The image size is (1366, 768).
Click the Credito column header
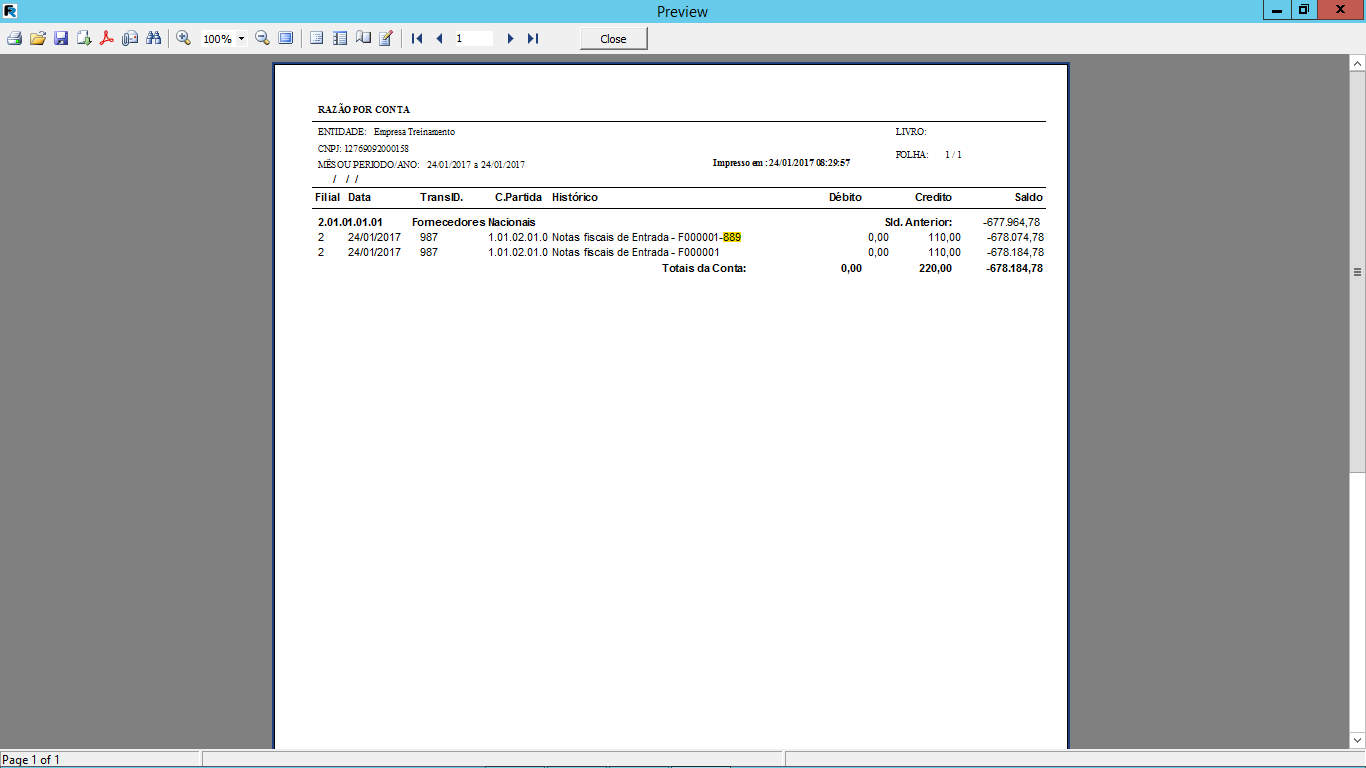933,197
